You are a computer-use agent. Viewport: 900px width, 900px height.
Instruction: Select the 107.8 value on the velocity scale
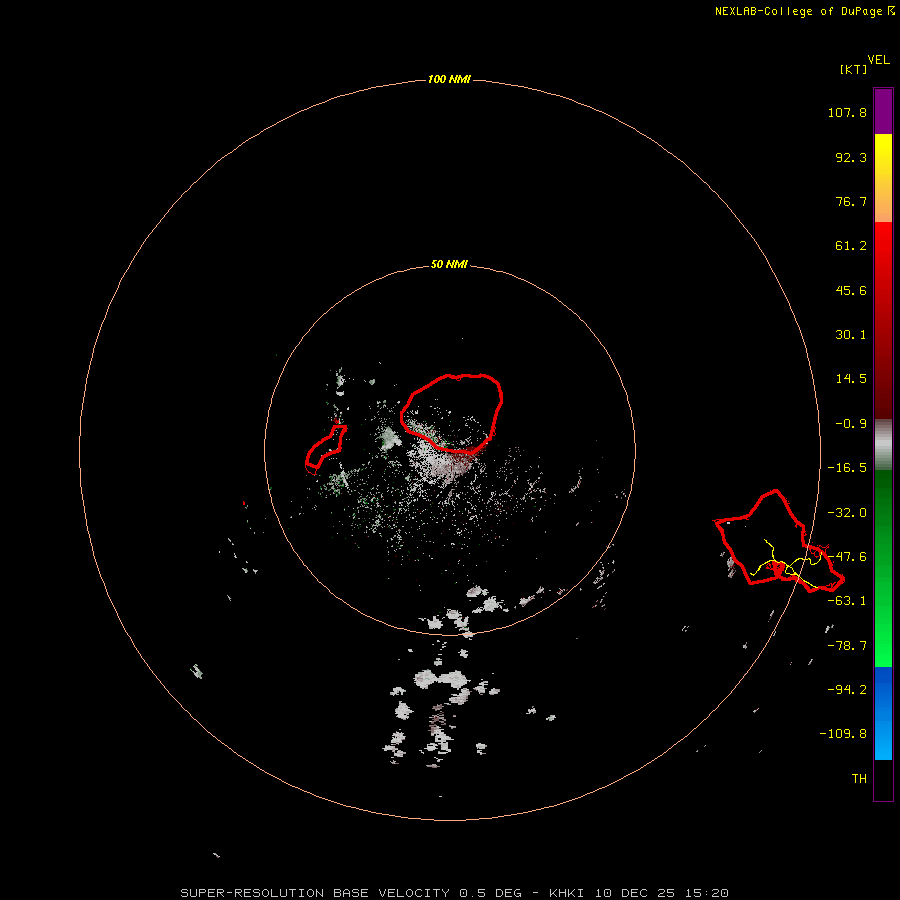847,112
